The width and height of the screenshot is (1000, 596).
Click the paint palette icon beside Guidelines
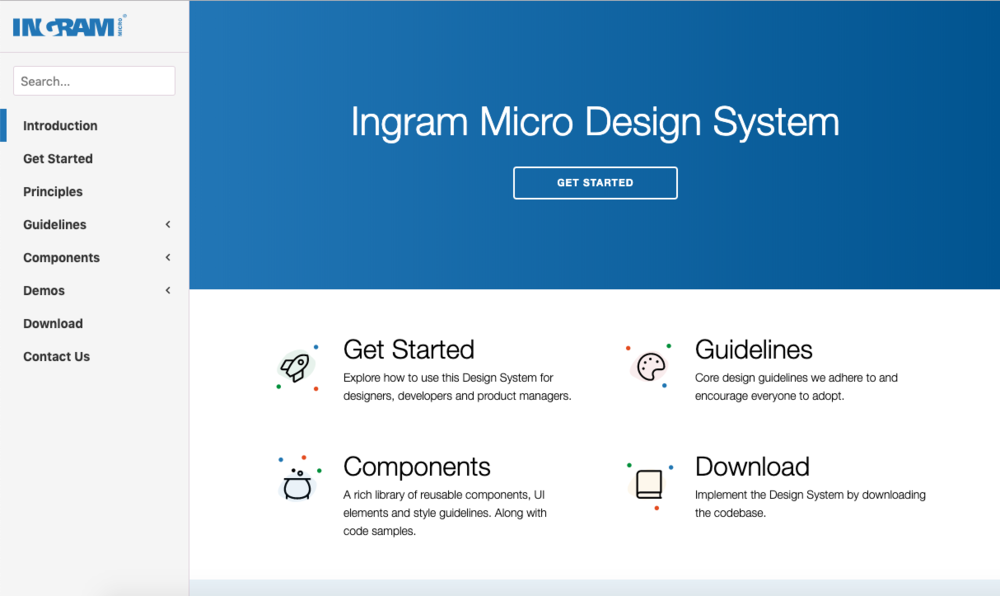pos(651,367)
